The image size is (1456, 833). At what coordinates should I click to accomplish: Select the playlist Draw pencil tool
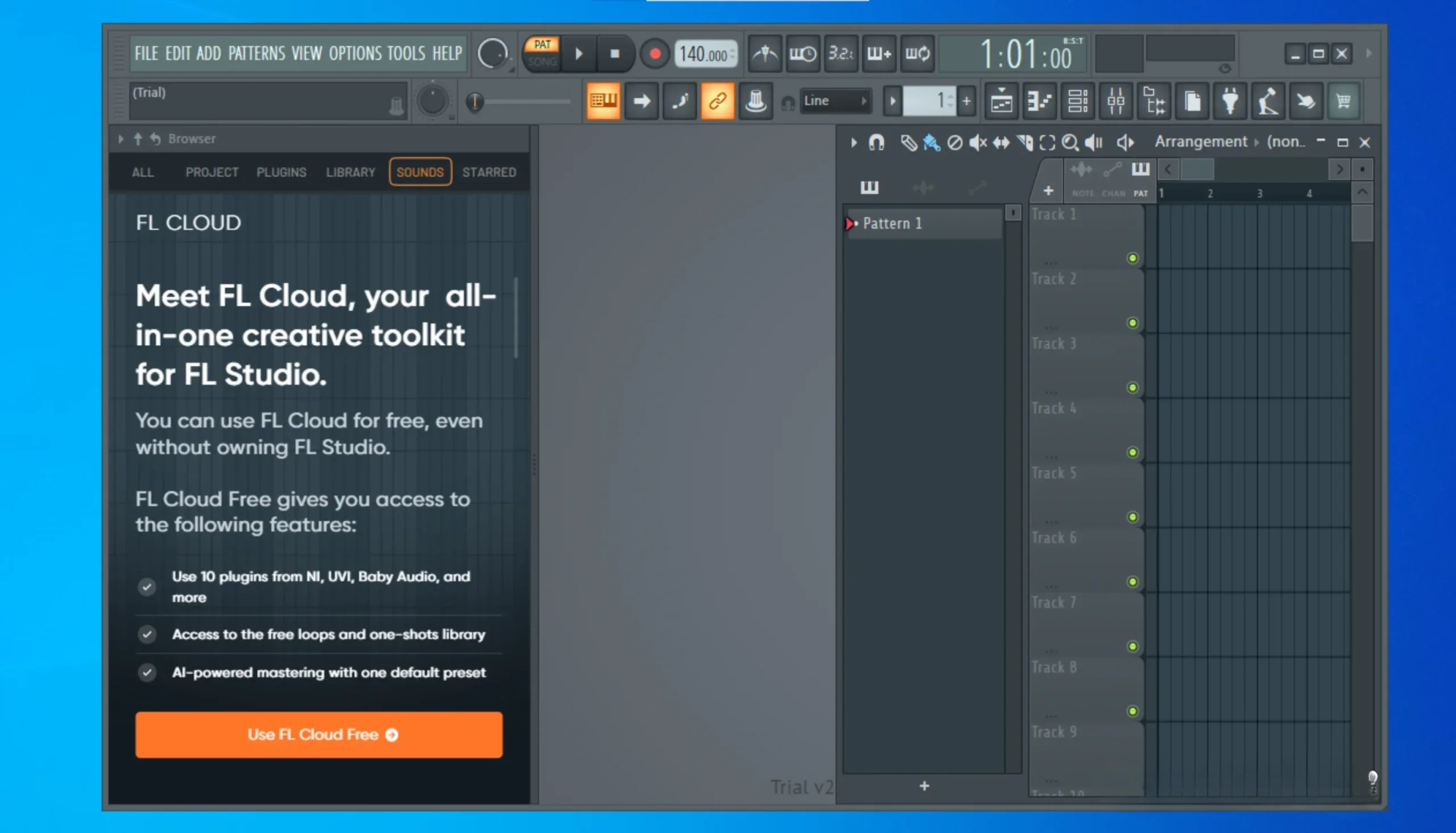[x=908, y=142]
